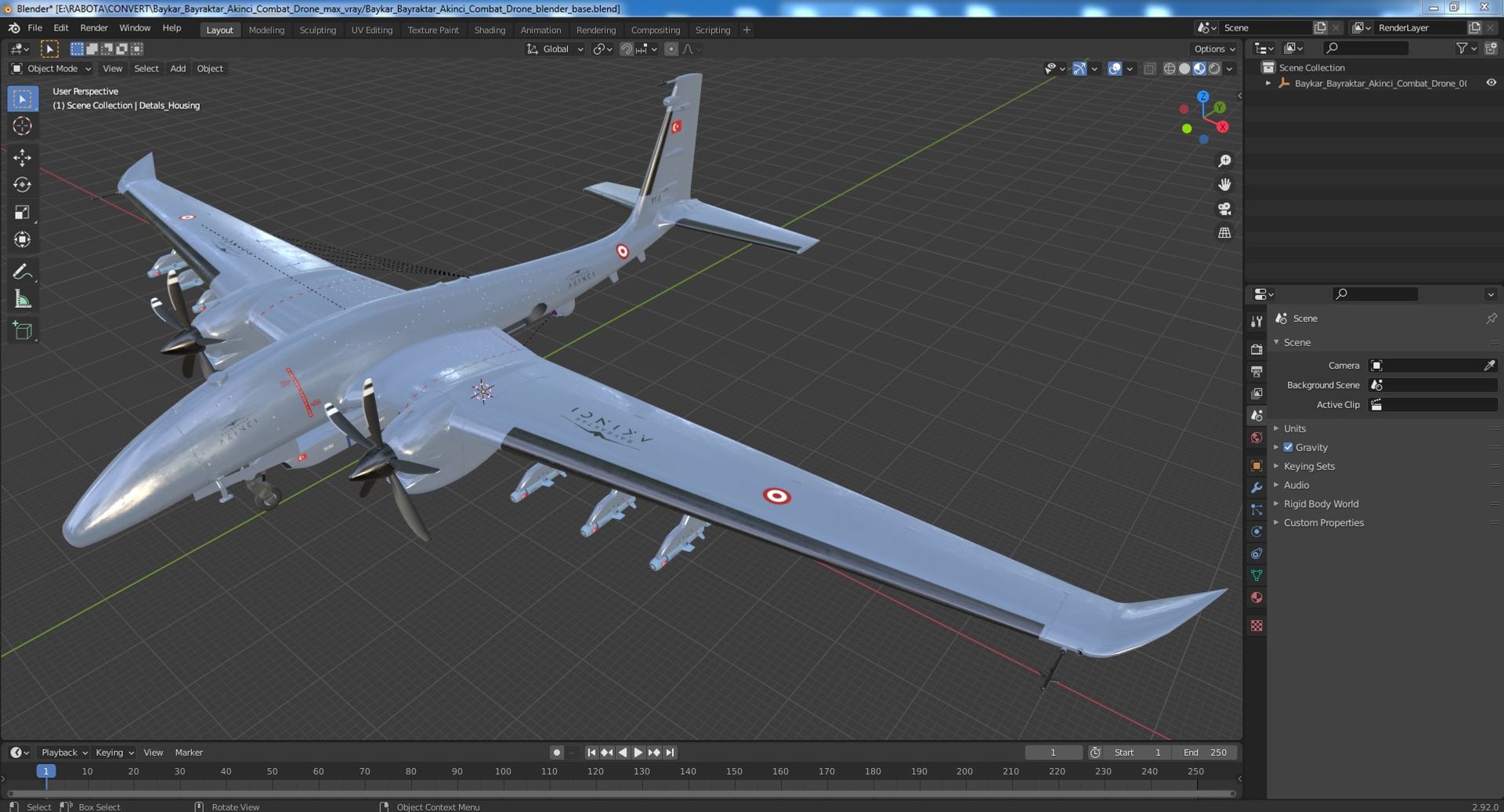Switch to rendered viewport shading
1504x812 pixels.
[x=1214, y=69]
